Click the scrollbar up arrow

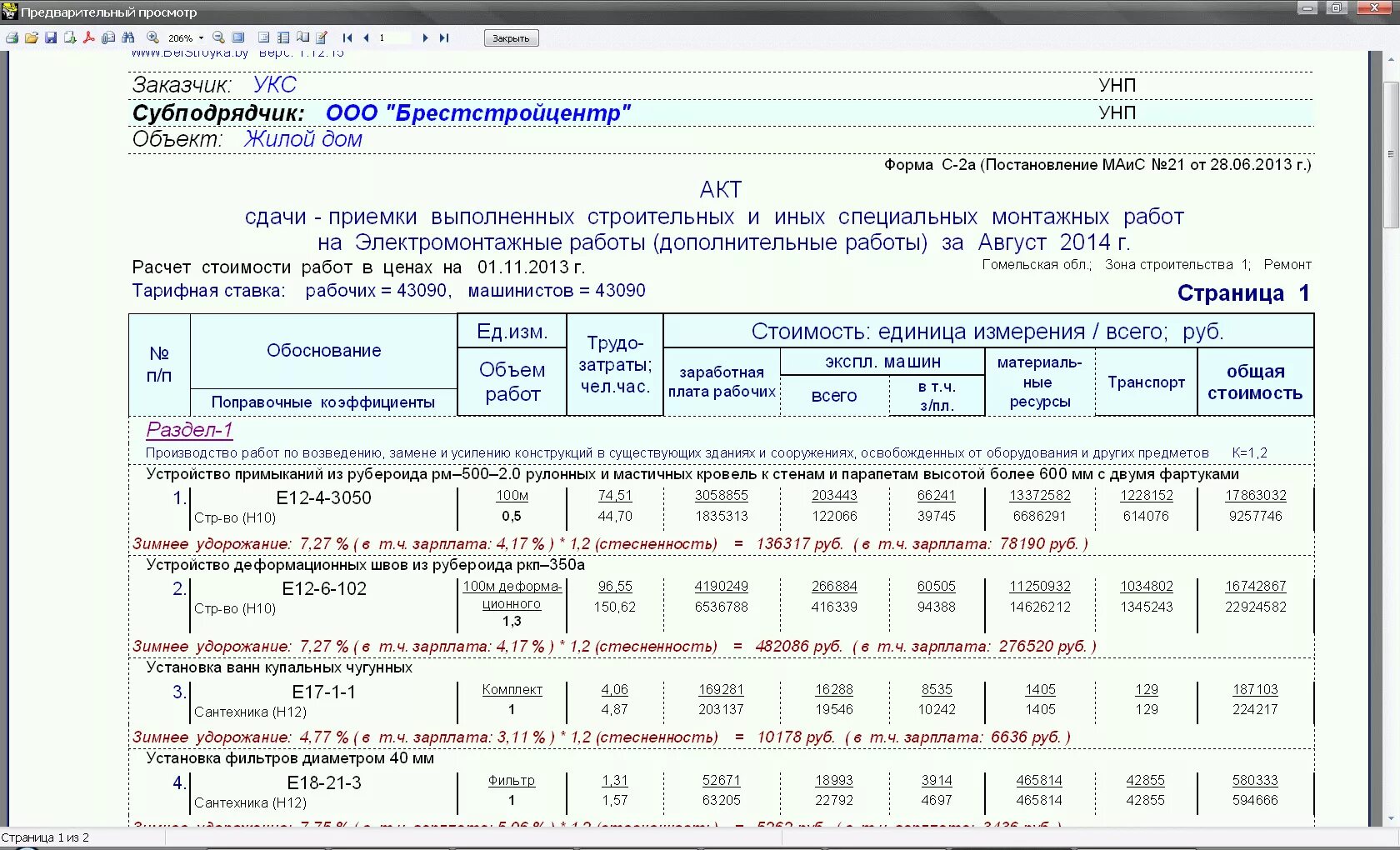(1390, 60)
